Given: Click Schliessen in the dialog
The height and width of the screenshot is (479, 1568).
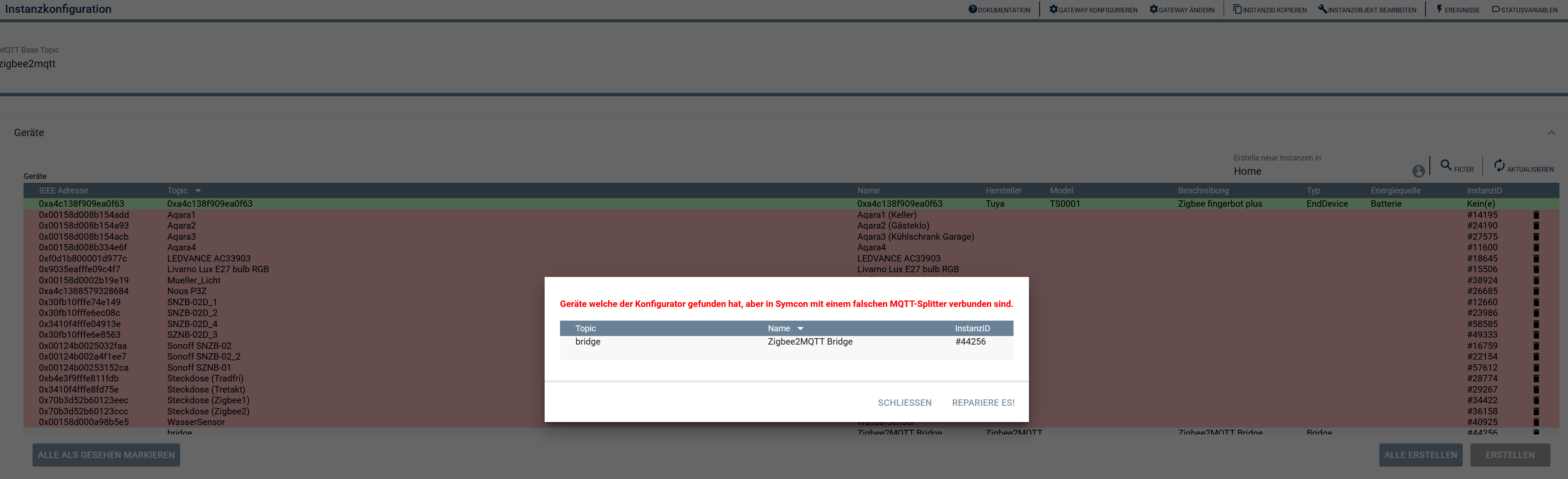Looking at the screenshot, I should click(904, 403).
